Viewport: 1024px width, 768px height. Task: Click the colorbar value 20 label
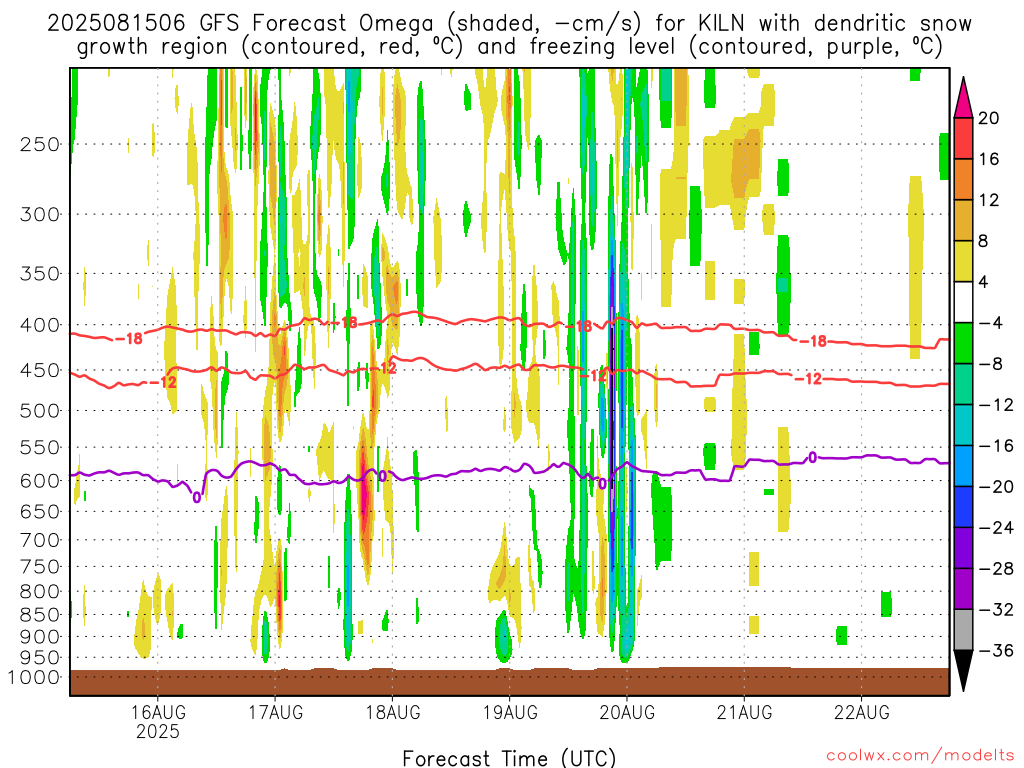click(x=989, y=118)
